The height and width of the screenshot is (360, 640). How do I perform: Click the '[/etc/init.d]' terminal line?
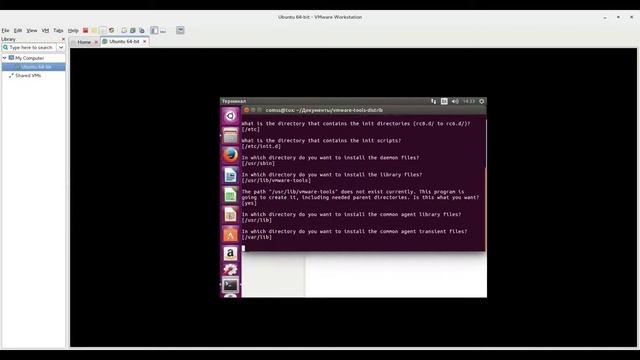(x=261, y=146)
